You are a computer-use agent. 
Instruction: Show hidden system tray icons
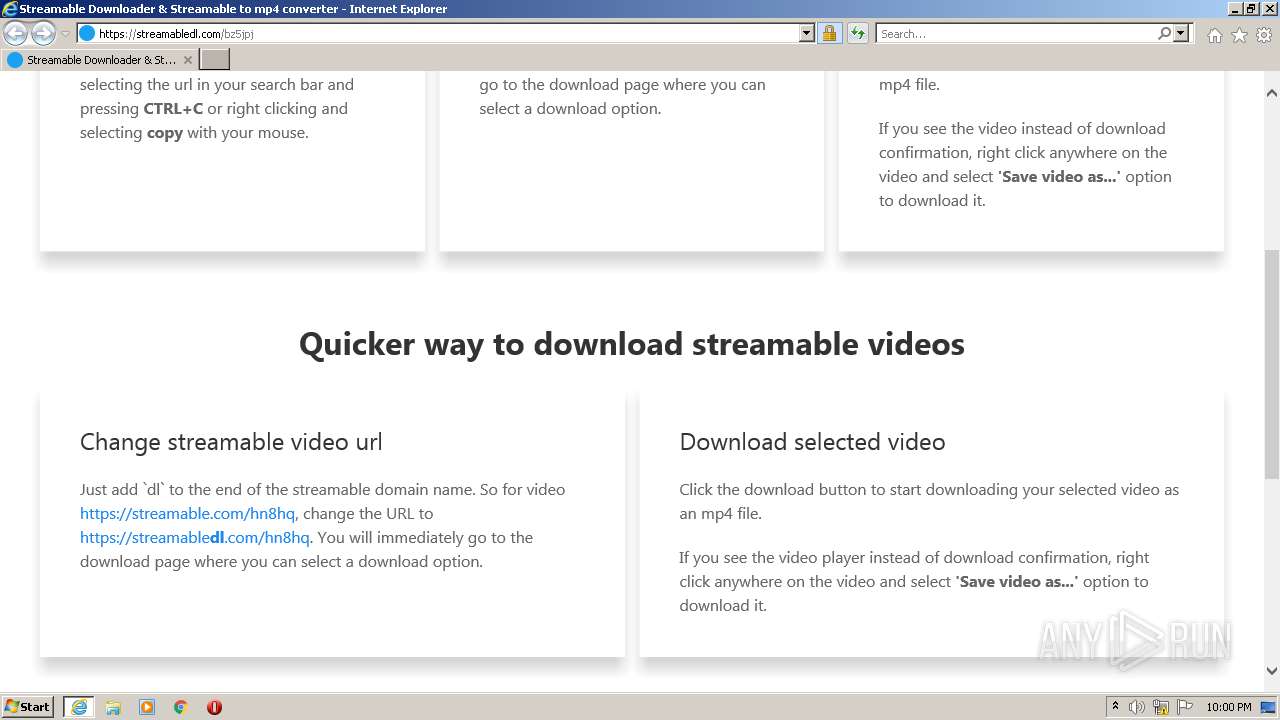[x=1115, y=707]
